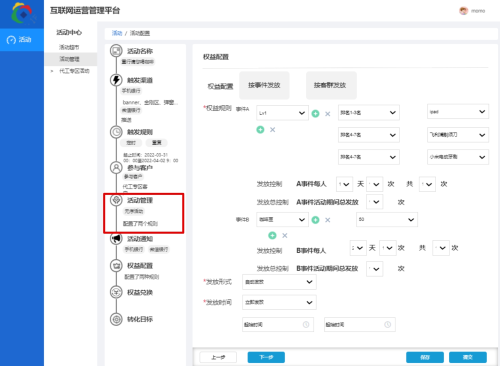Click the 参与客户 person icon
Viewport: 500px width, 366px height.
116,167
